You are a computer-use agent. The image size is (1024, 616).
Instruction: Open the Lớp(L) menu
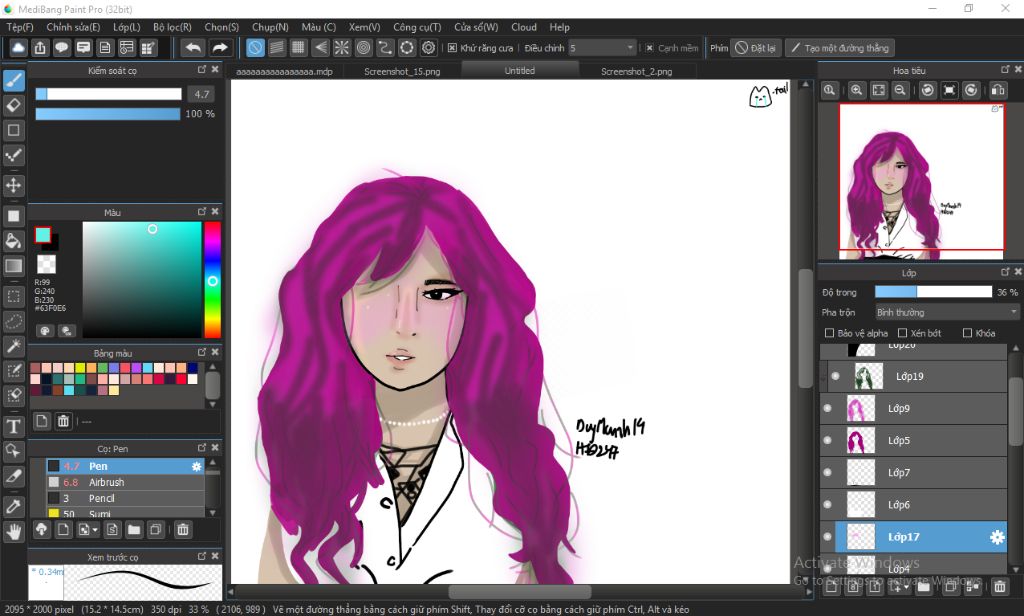point(127,27)
